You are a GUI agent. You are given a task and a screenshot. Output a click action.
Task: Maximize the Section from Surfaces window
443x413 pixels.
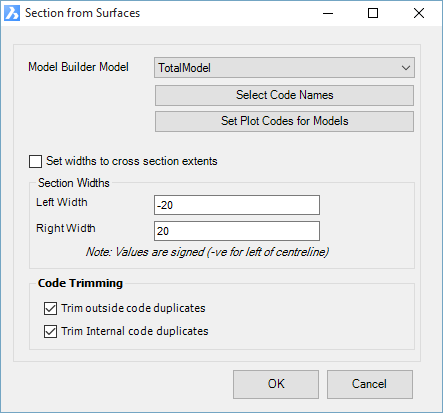373,13
